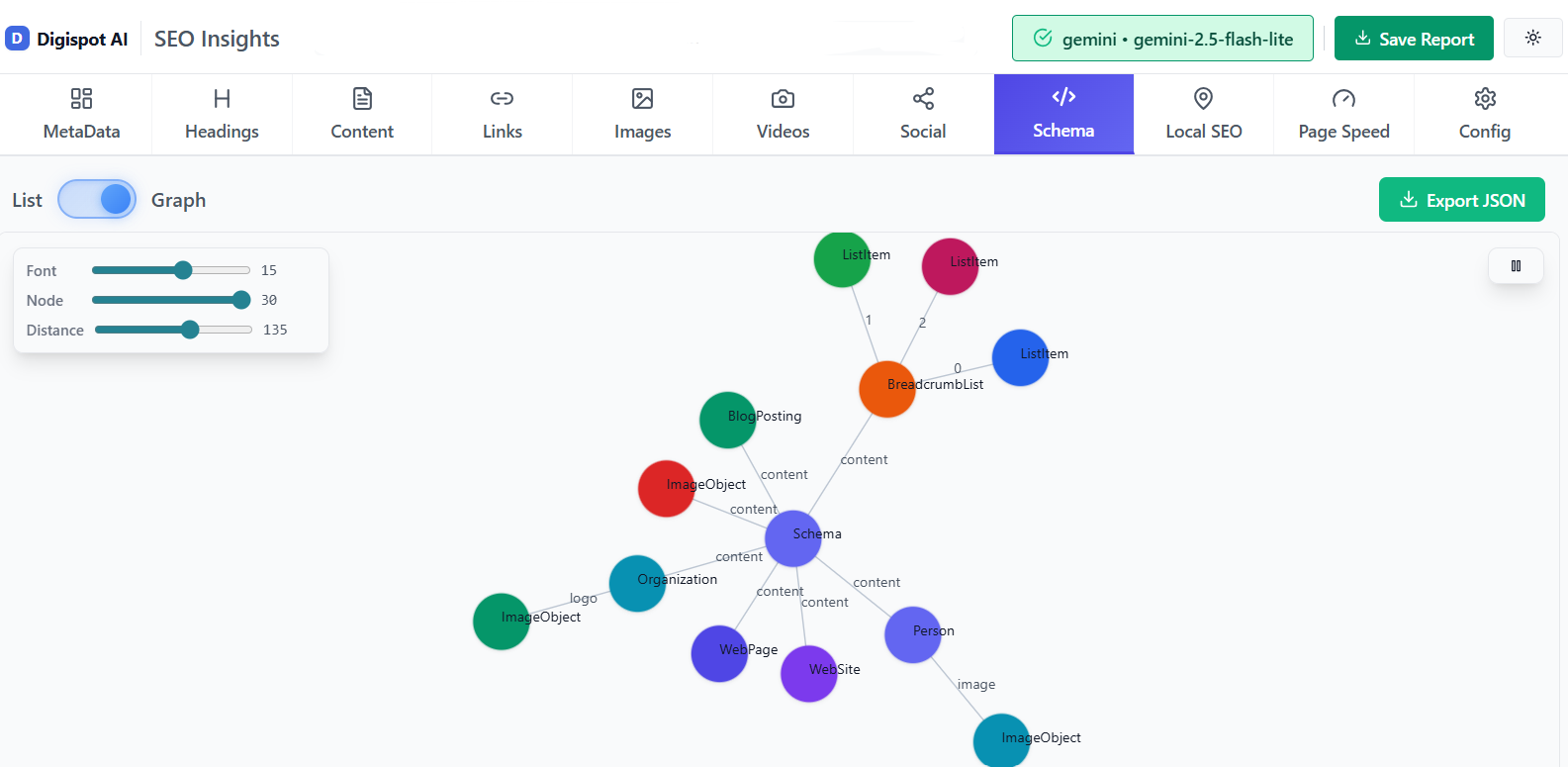
Task: Select the Schema code icon
Action: pos(1063,98)
